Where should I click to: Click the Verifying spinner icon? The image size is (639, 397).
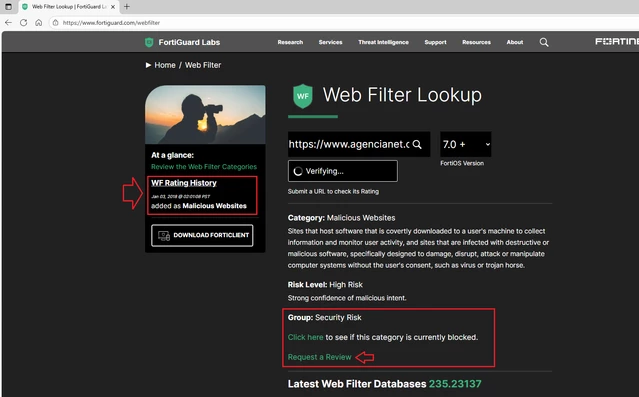pyautogui.click(x=298, y=171)
